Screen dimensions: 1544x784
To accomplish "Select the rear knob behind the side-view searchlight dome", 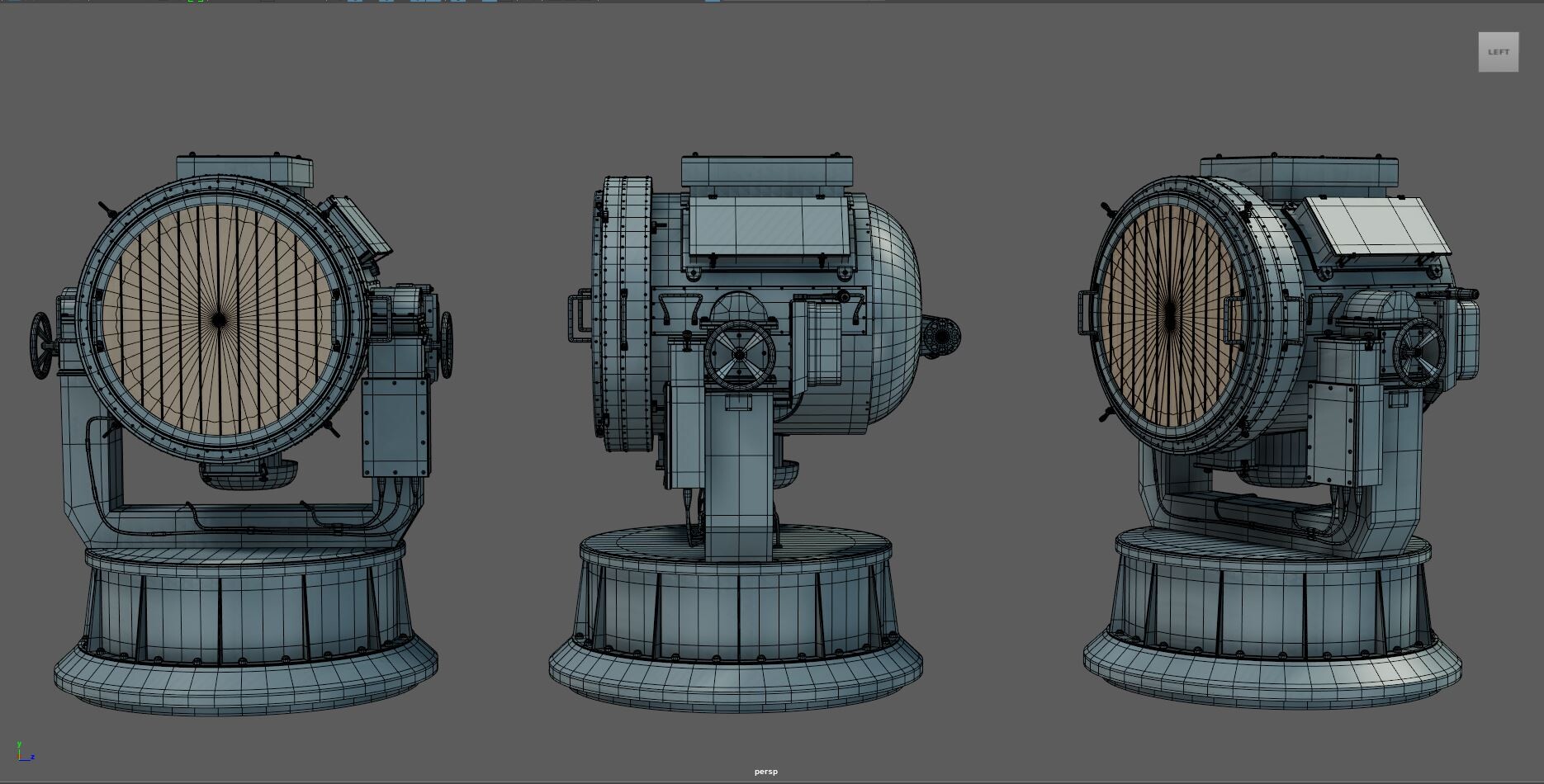I will pos(941,337).
